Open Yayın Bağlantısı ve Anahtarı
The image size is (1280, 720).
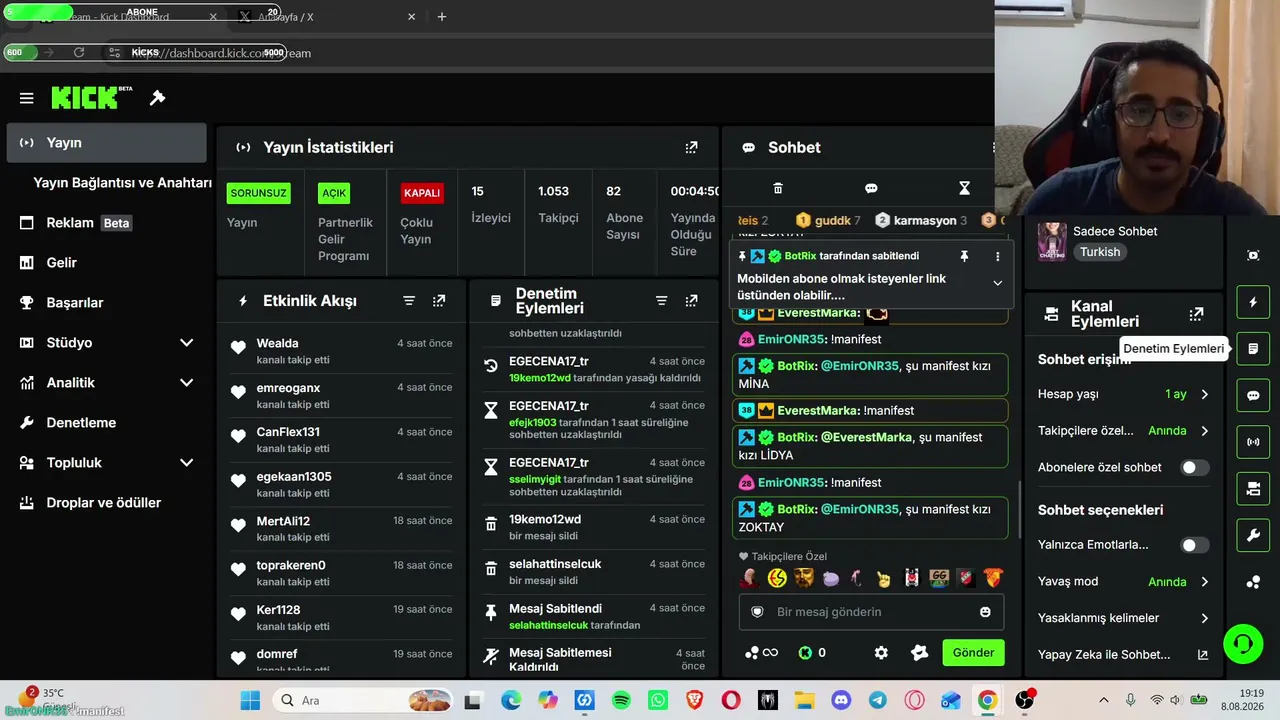pos(122,183)
